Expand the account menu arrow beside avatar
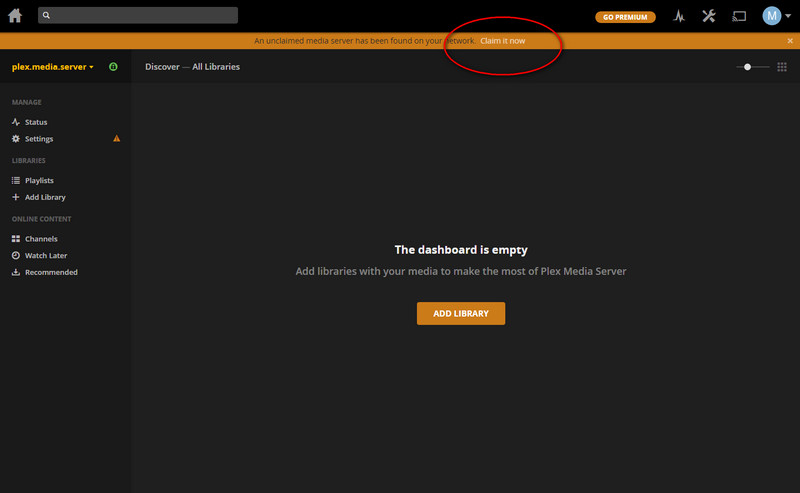 tap(788, 16)
